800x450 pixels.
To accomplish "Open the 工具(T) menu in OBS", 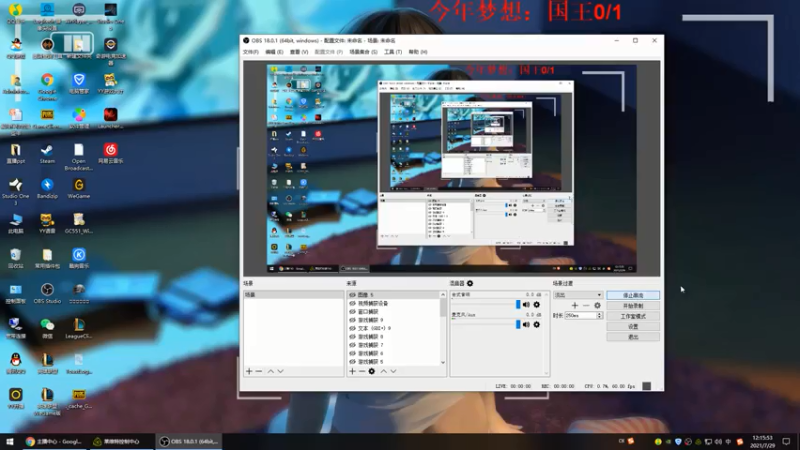I will pos(393,52).
